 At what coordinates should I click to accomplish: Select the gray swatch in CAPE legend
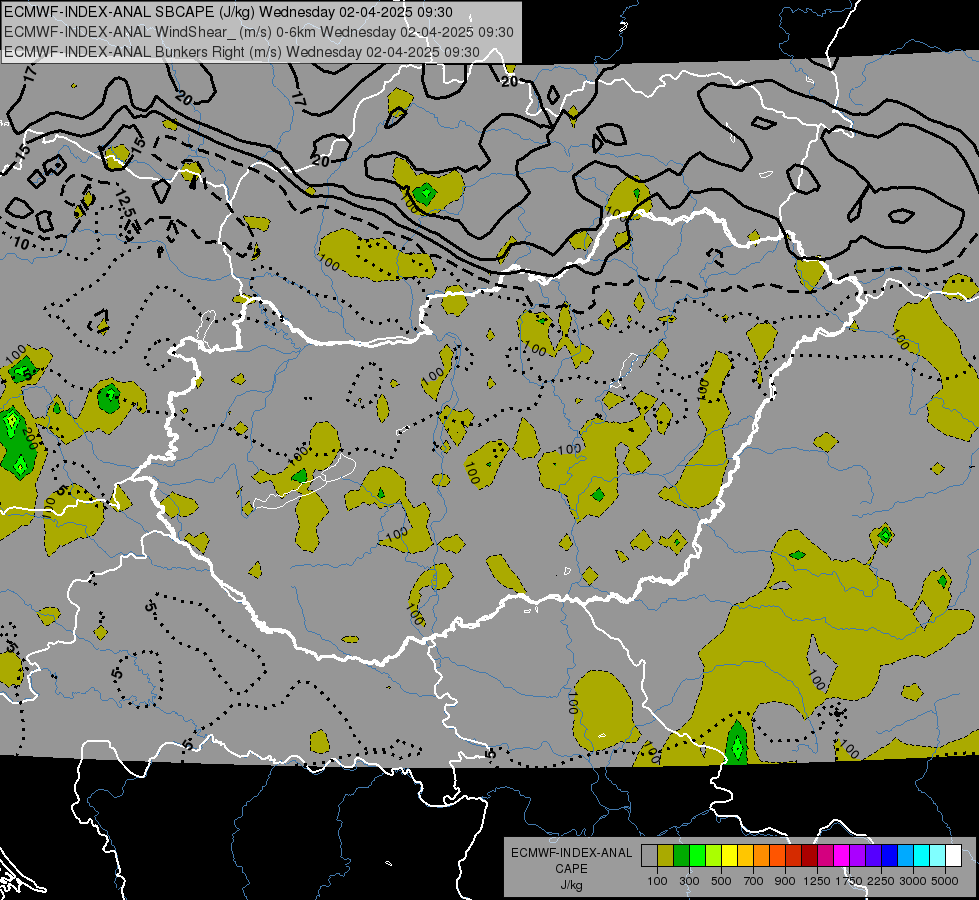(x=649, y=855)
